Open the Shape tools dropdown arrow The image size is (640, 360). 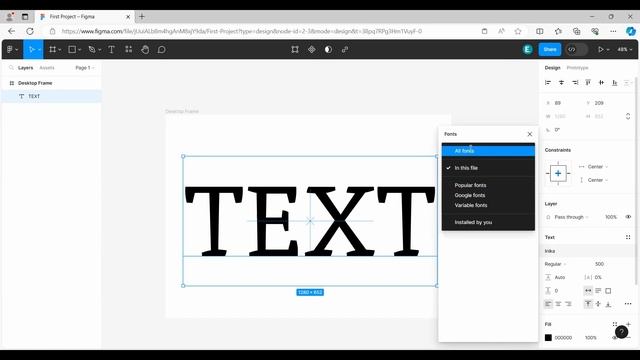click(x=80, y=50)
